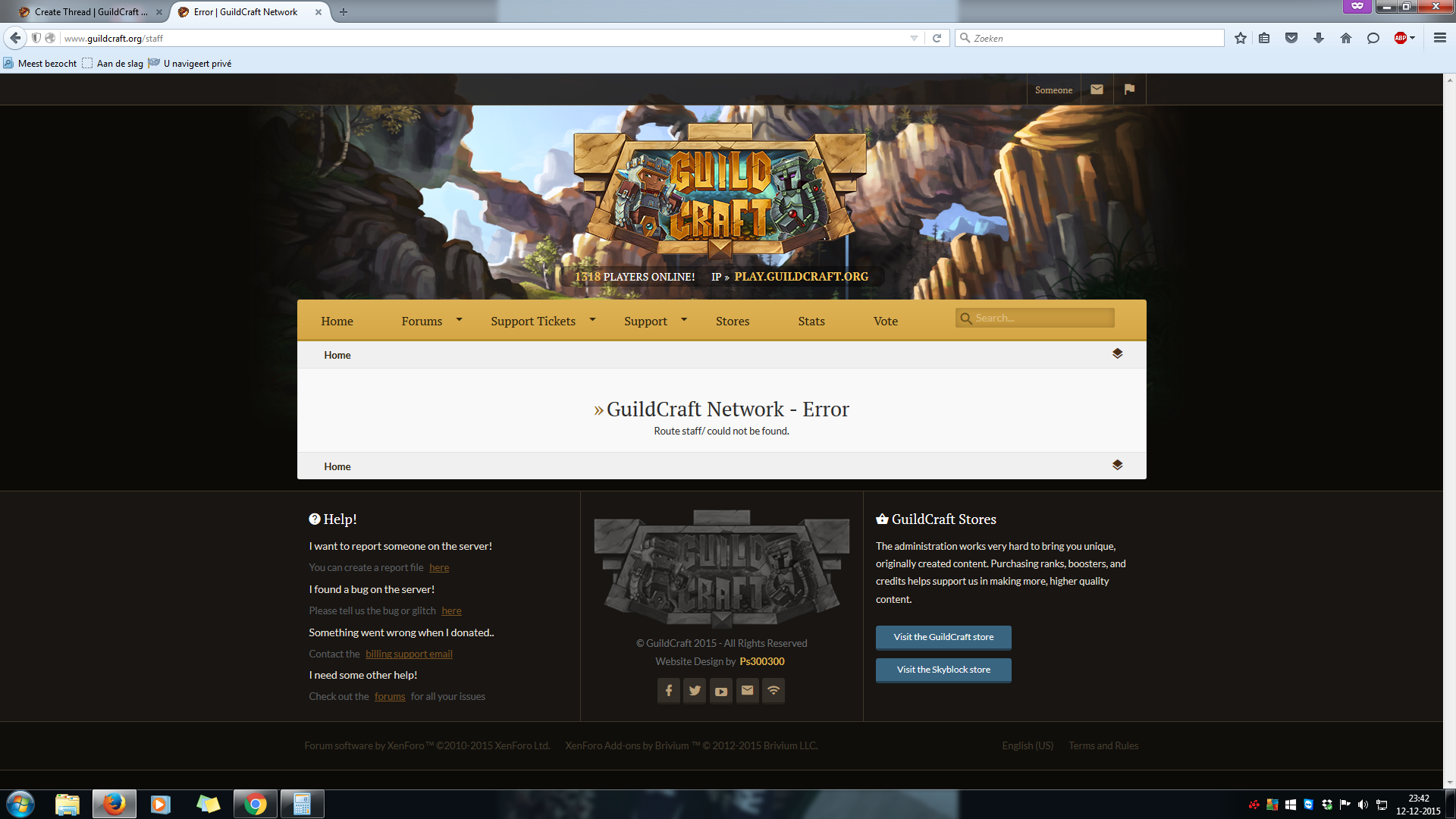Open GuildCraft Facebook page icon
Screen dimensions: 1456x819
tap(669, 691)
